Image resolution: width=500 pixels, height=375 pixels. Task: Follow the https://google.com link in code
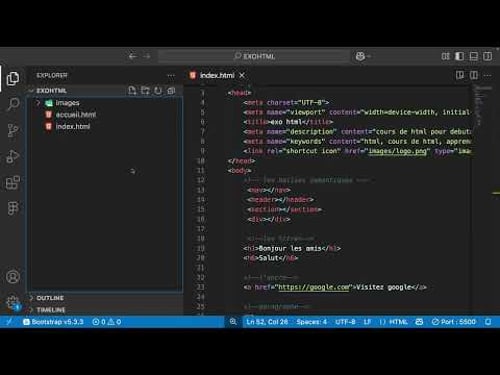click(315, 287)
